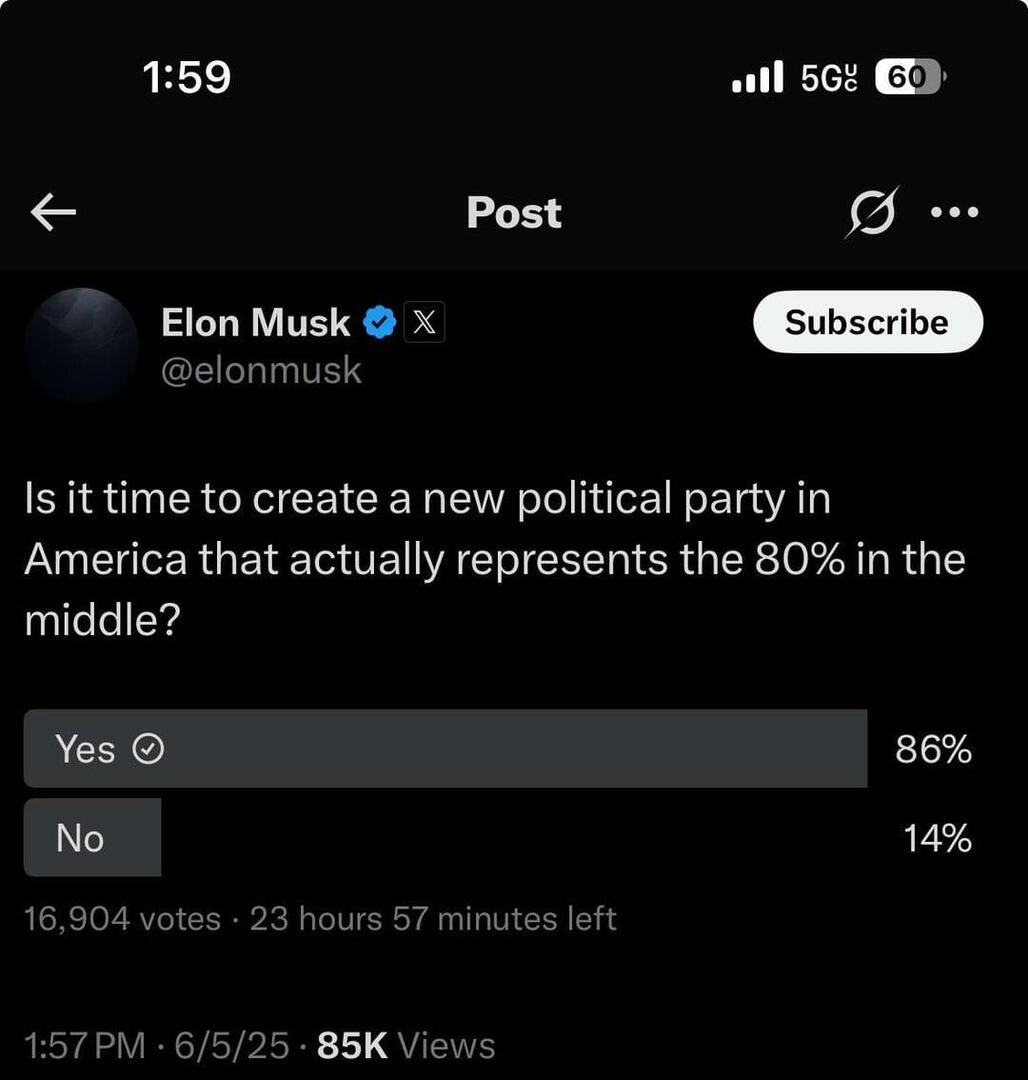Tap the cellular signal bars icon
This screenshot has width=1028, height=1080.
tap(757, 77)
